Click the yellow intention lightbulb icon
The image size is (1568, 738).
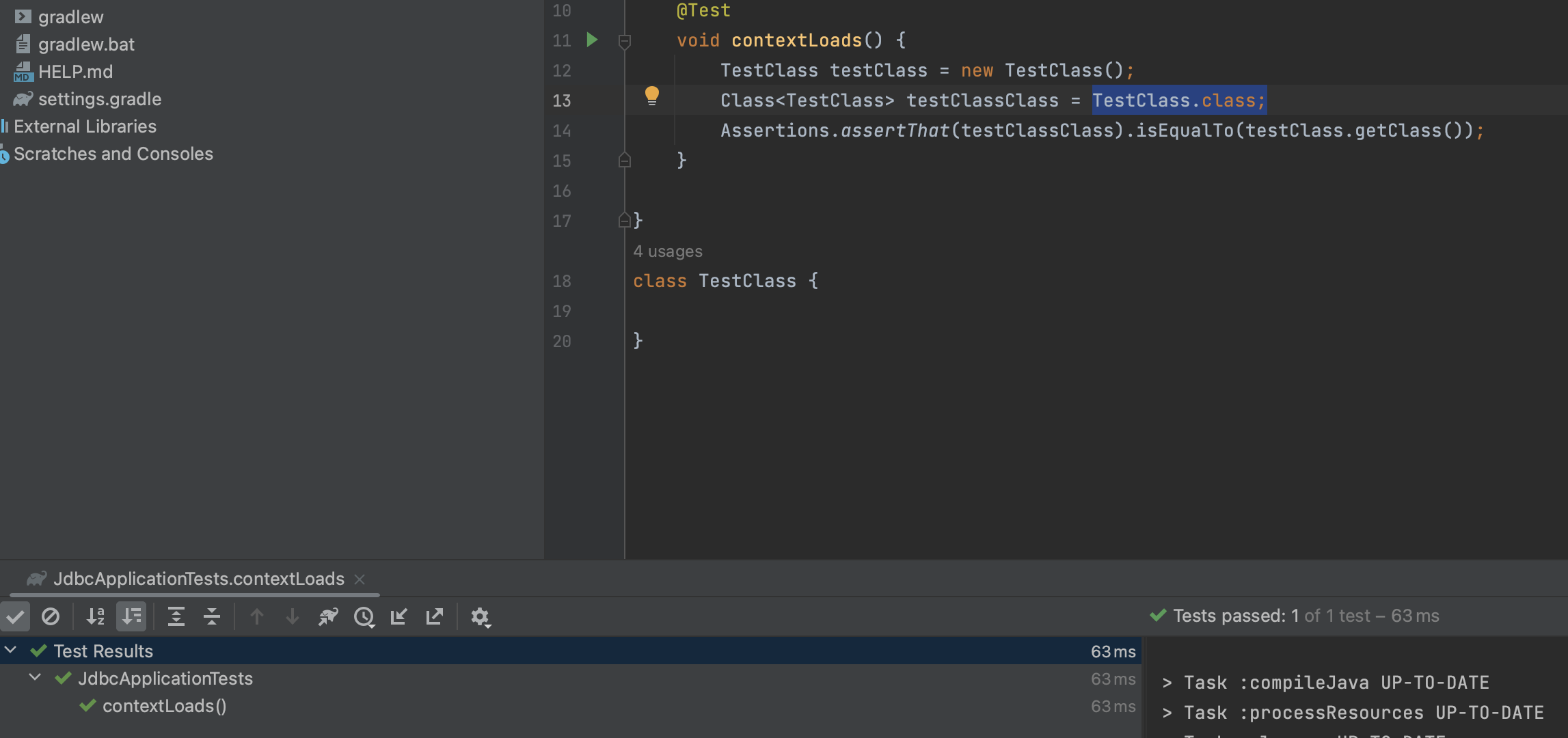click(652, 96)
